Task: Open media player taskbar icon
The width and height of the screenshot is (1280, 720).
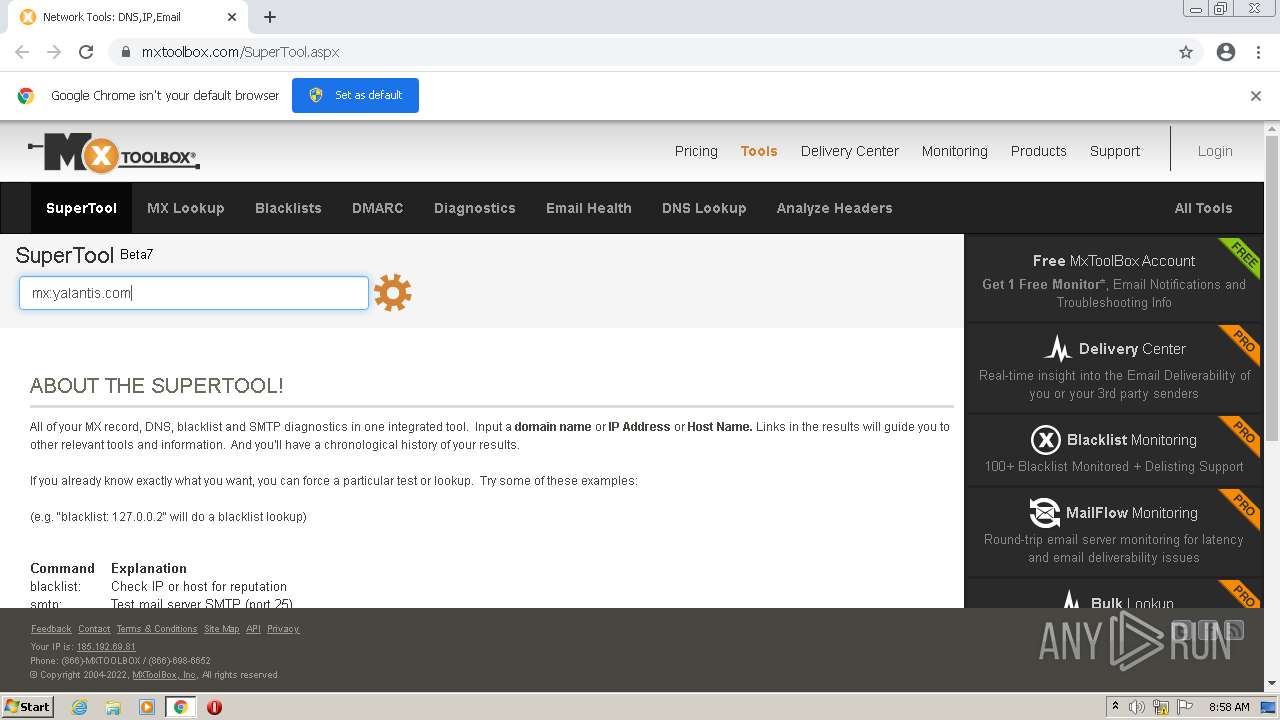Action: coord(147,707)
